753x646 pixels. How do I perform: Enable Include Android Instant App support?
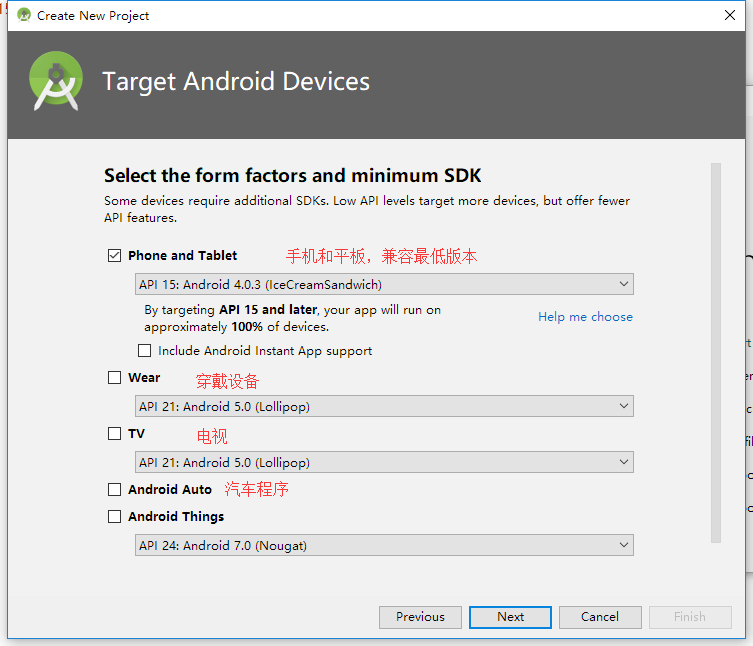pos(145,351)
